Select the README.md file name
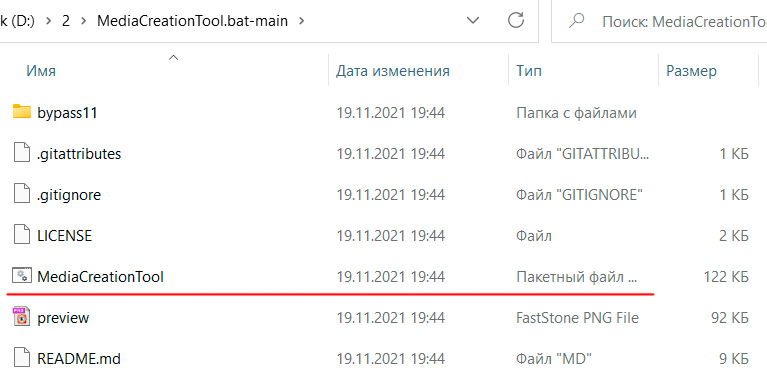This screenshot has width=767, height=386. coord(79,359)
